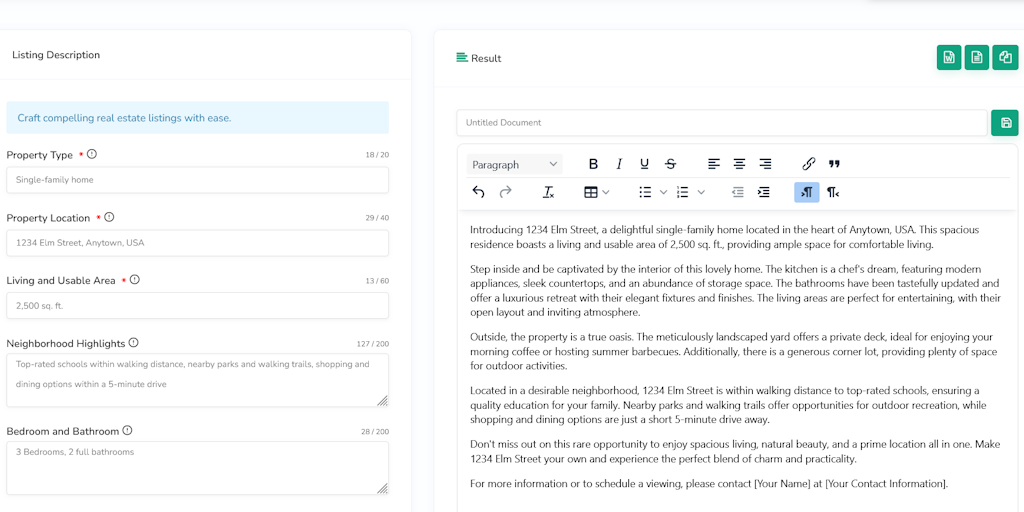Increase indent
The height and width of the screenshot is (512, 1024).
tap(763, 192)
